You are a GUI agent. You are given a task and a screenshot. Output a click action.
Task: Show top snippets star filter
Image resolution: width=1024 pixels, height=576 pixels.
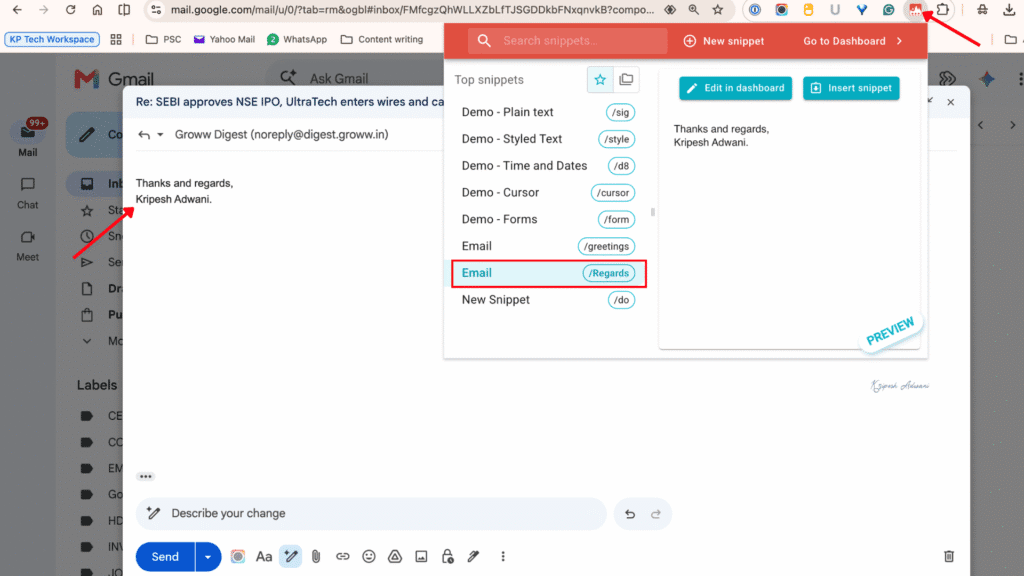tap(600, 80)
